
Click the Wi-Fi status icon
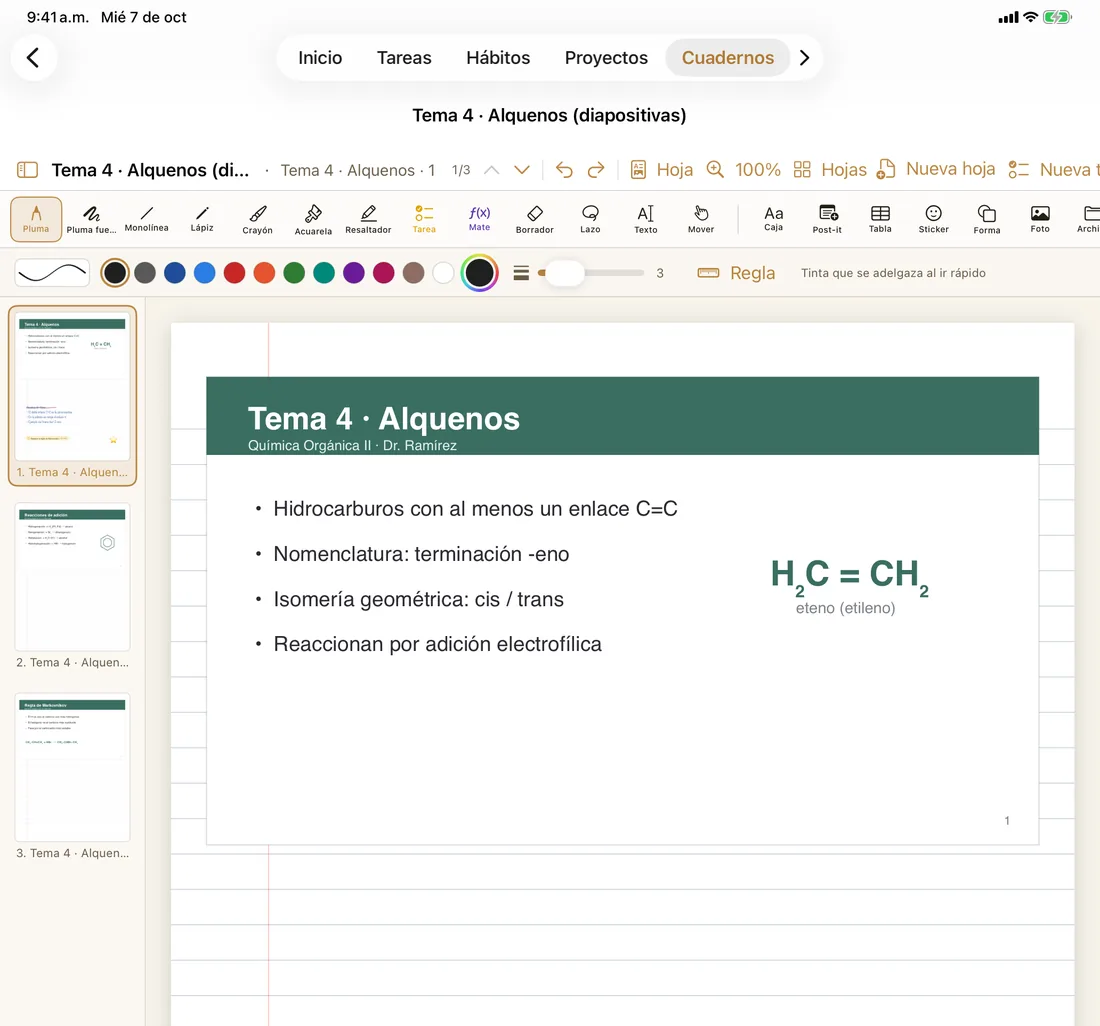(x=1030, y=18)
